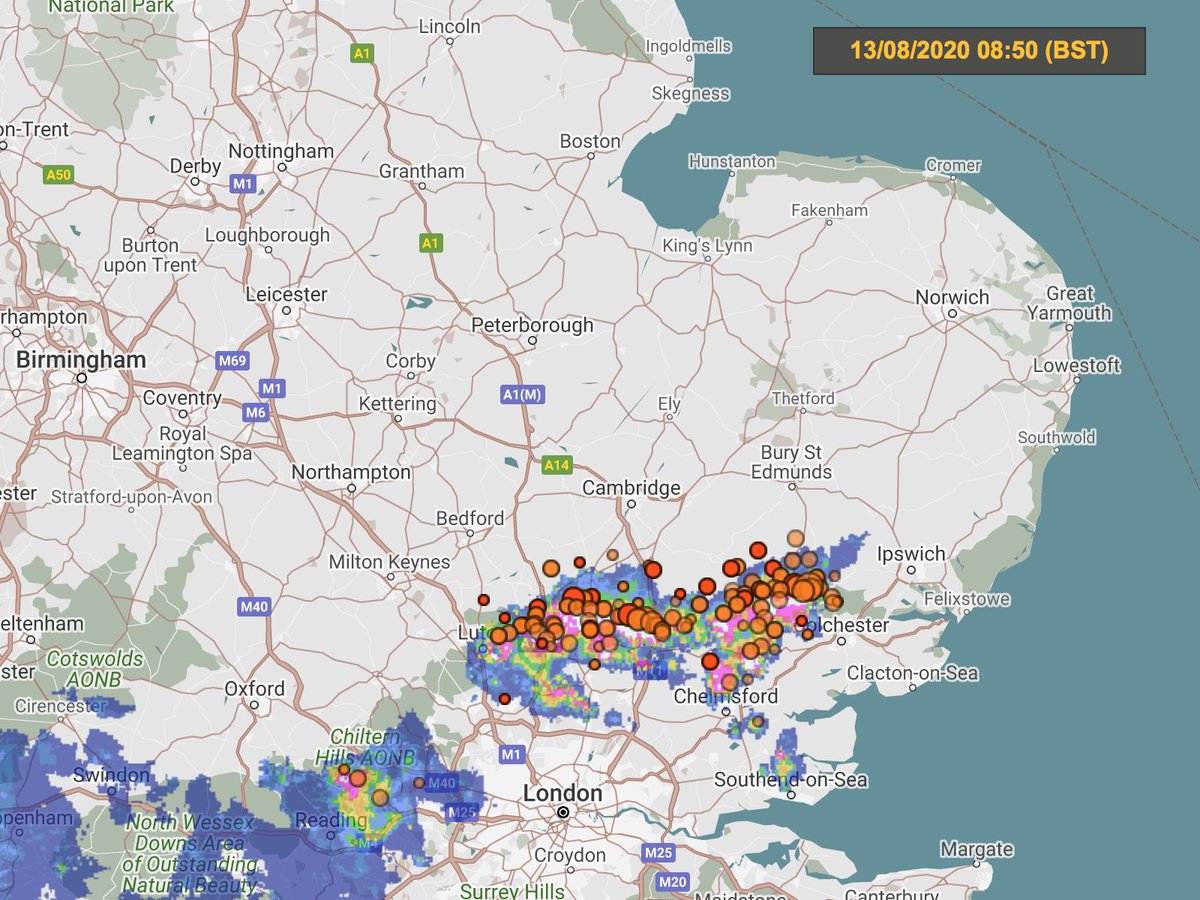Click the Kettering label
Image resolution: width=1200 pixels, height=900 pixels.
coord(397,404)
